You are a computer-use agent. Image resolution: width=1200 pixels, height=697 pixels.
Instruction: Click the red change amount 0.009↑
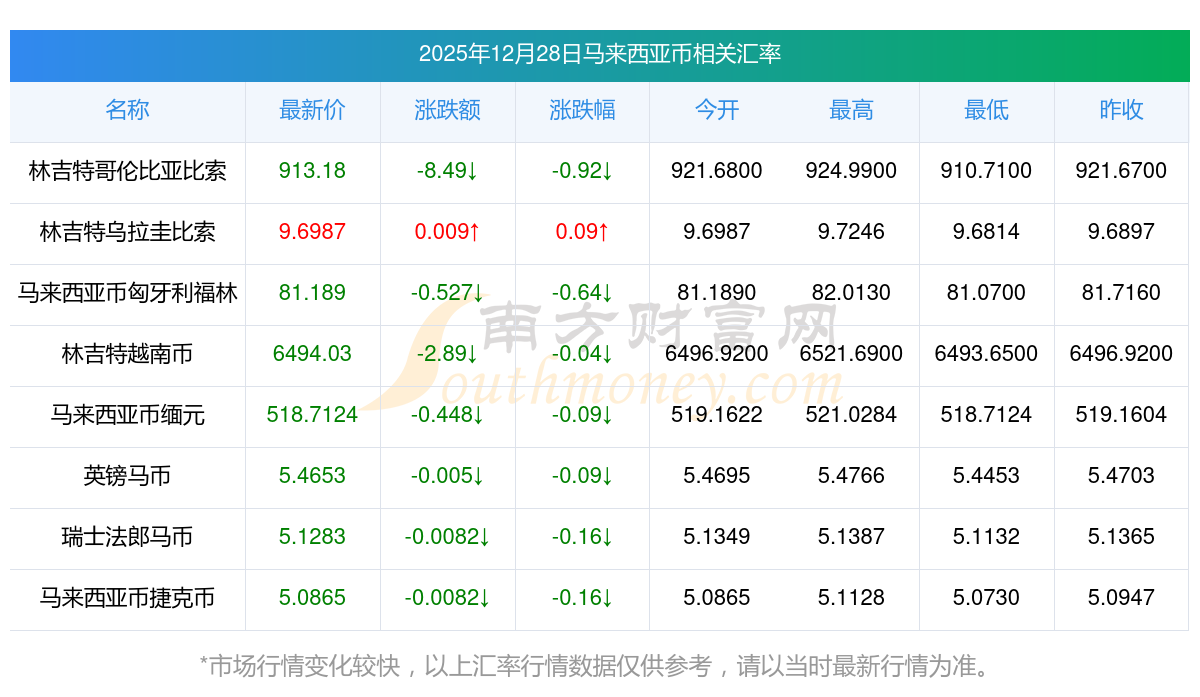tap(447, 232)
